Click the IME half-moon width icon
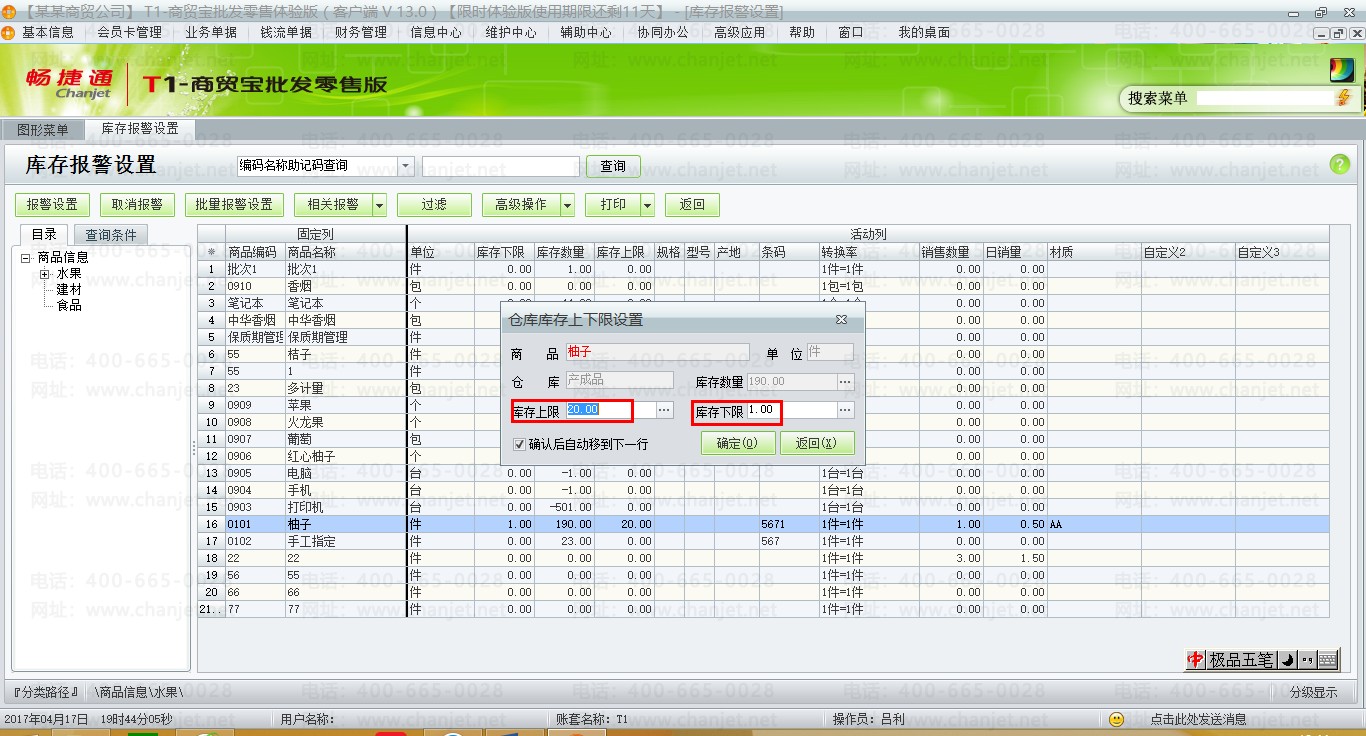 tap(1288, 660)
